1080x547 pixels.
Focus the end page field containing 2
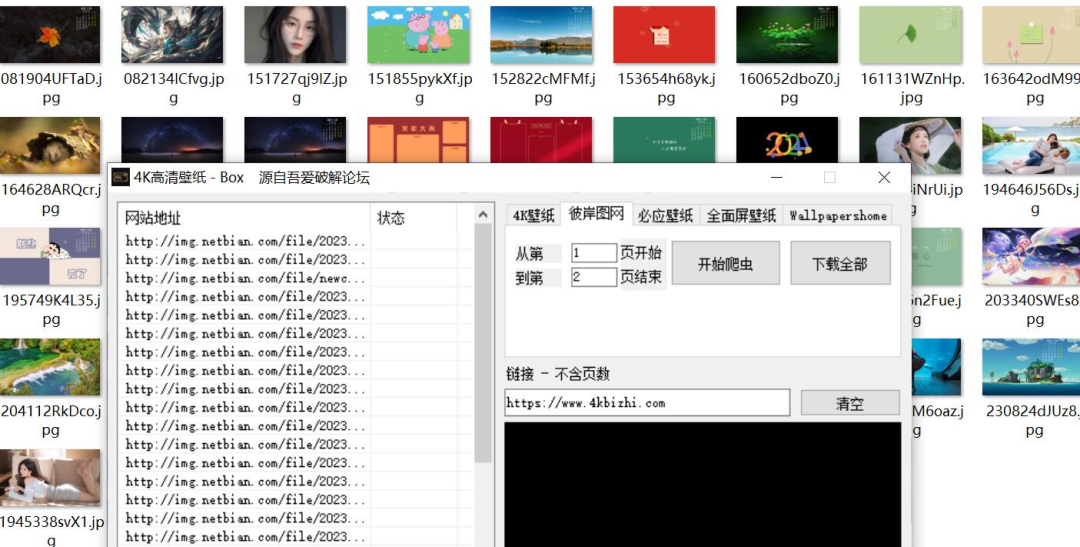594,277
